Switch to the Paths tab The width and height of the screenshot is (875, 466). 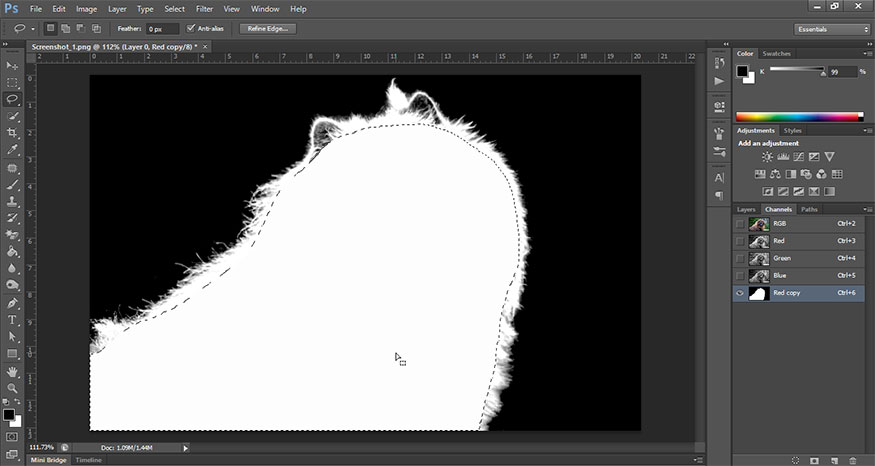coord(809,209)
